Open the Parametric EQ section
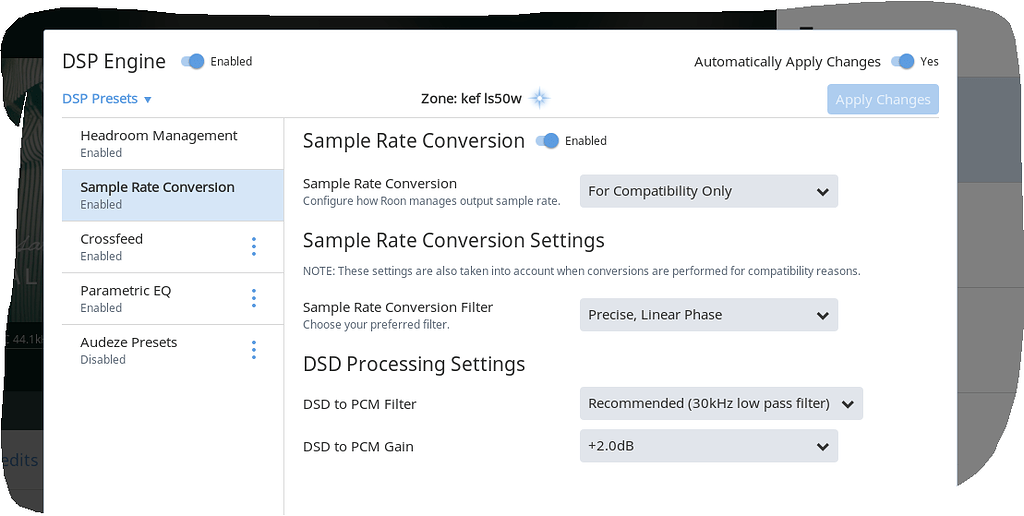1024x516 pixels. [126, 298]
